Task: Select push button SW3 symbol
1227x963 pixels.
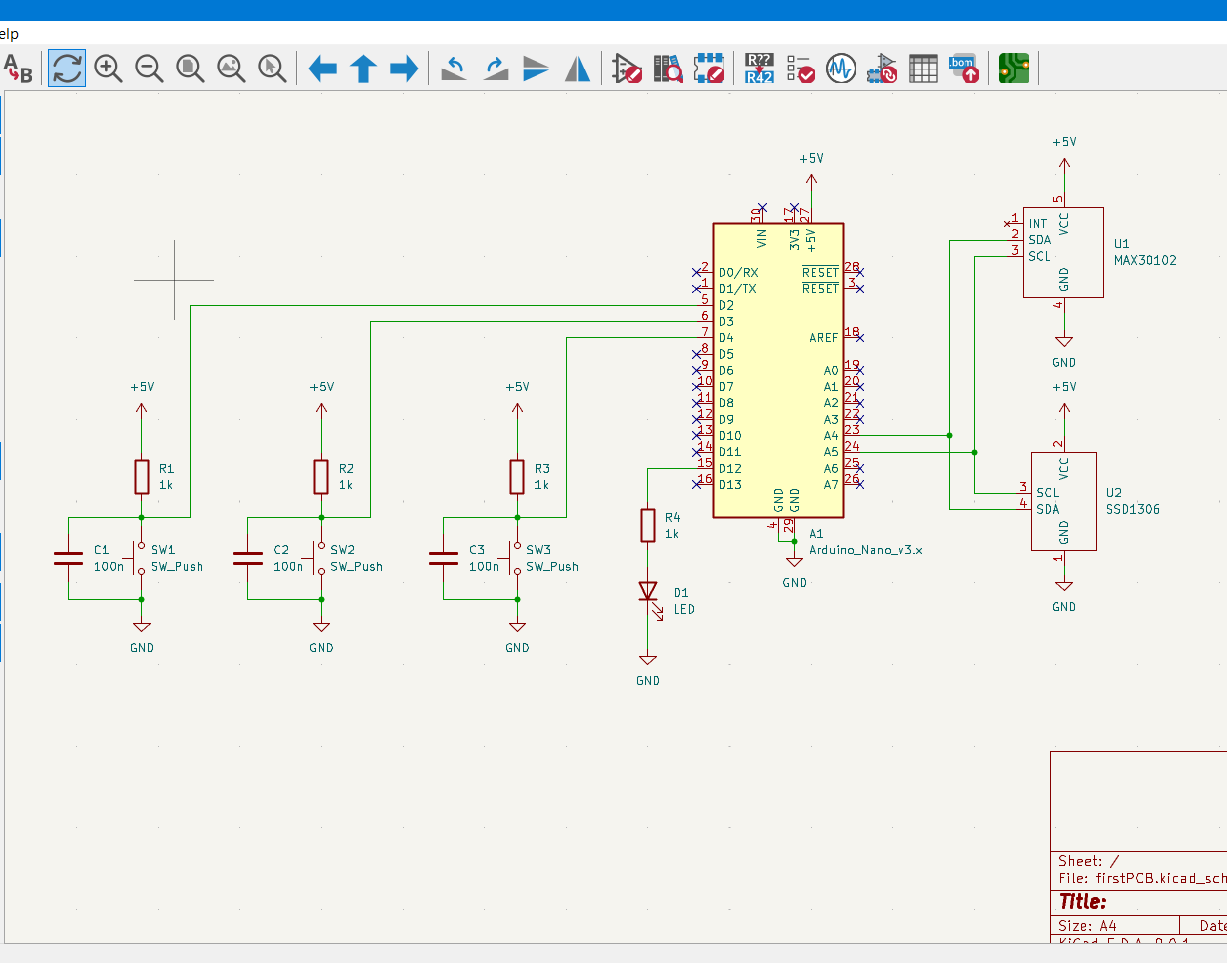Action: [513, 558]
